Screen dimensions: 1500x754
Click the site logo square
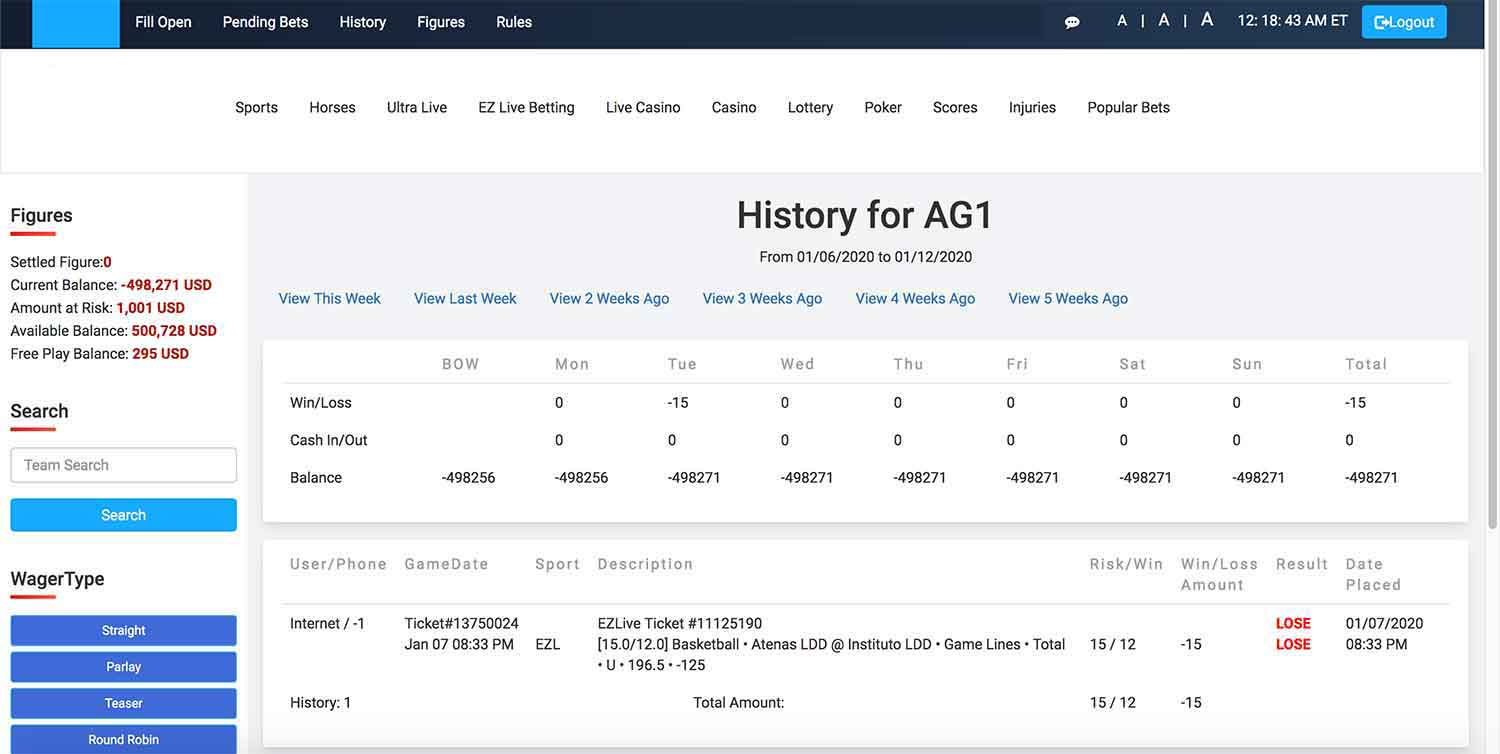(77, 21)
